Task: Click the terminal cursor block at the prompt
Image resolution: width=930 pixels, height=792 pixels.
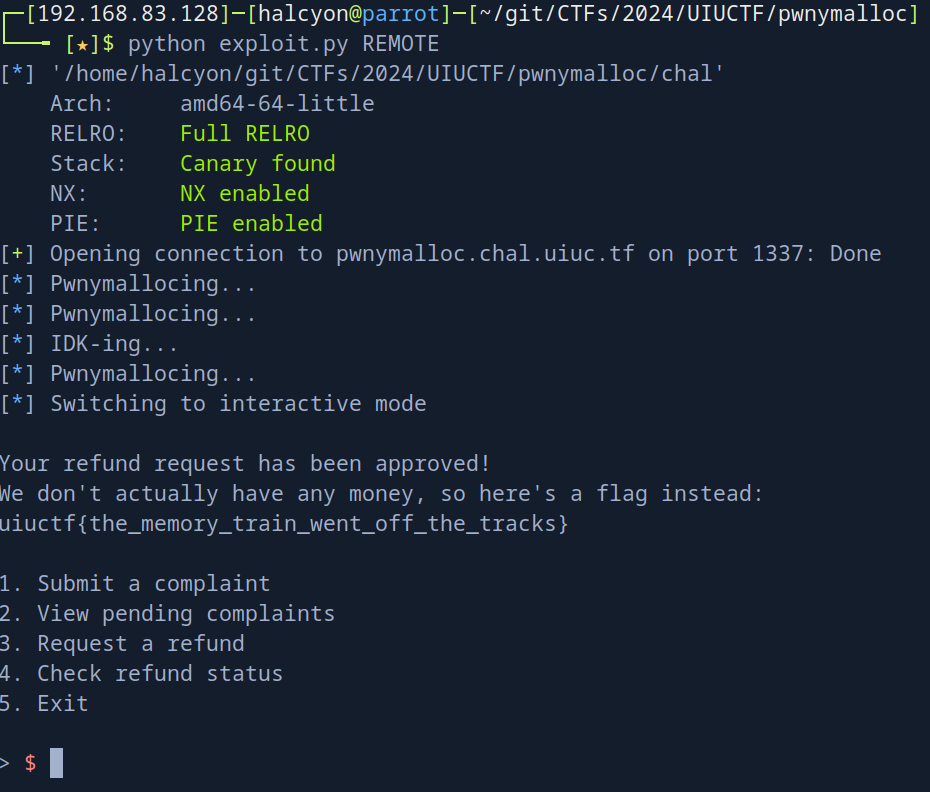Action: tap(56, 763)
